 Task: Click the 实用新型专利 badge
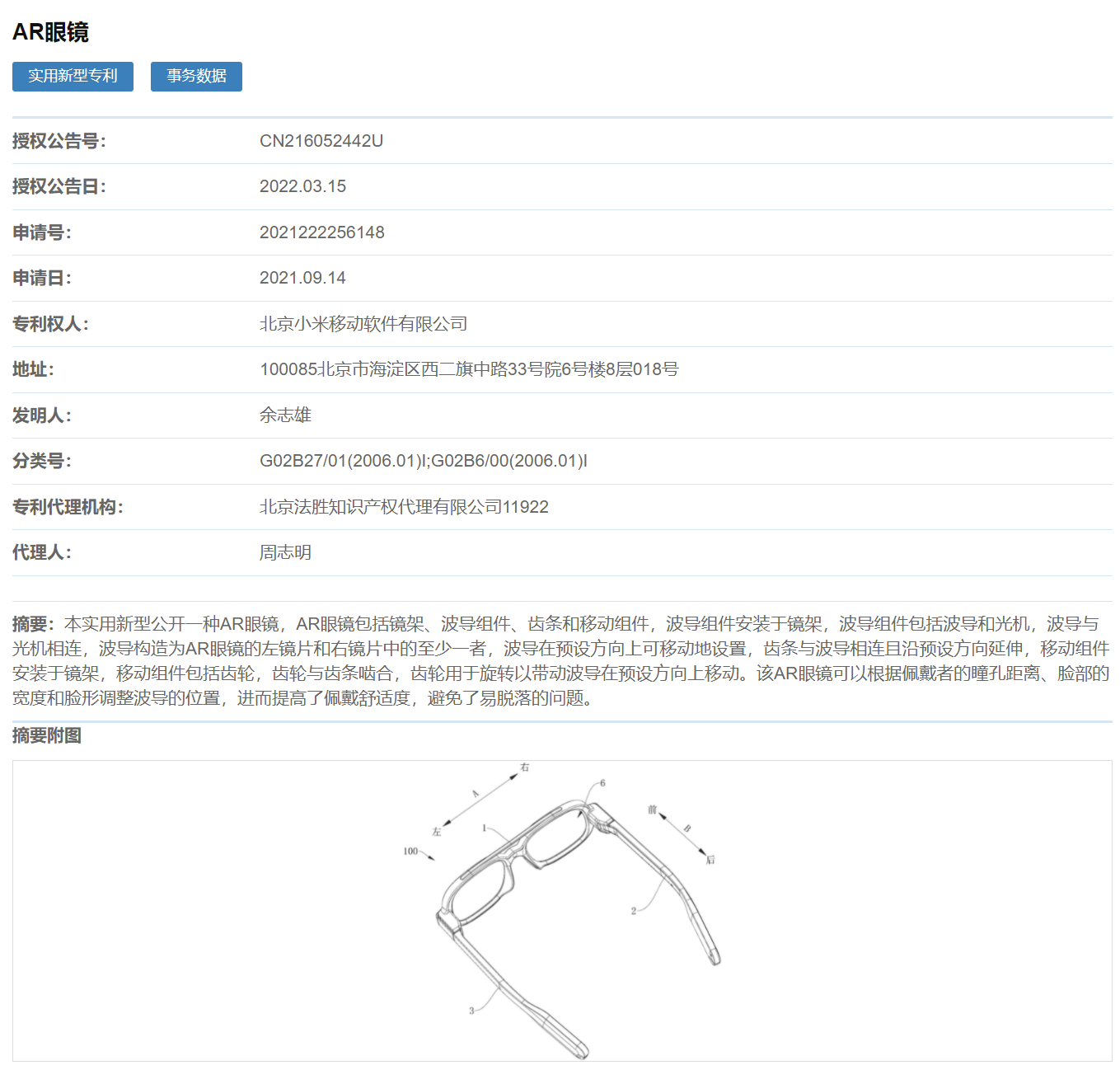(73, 77)
